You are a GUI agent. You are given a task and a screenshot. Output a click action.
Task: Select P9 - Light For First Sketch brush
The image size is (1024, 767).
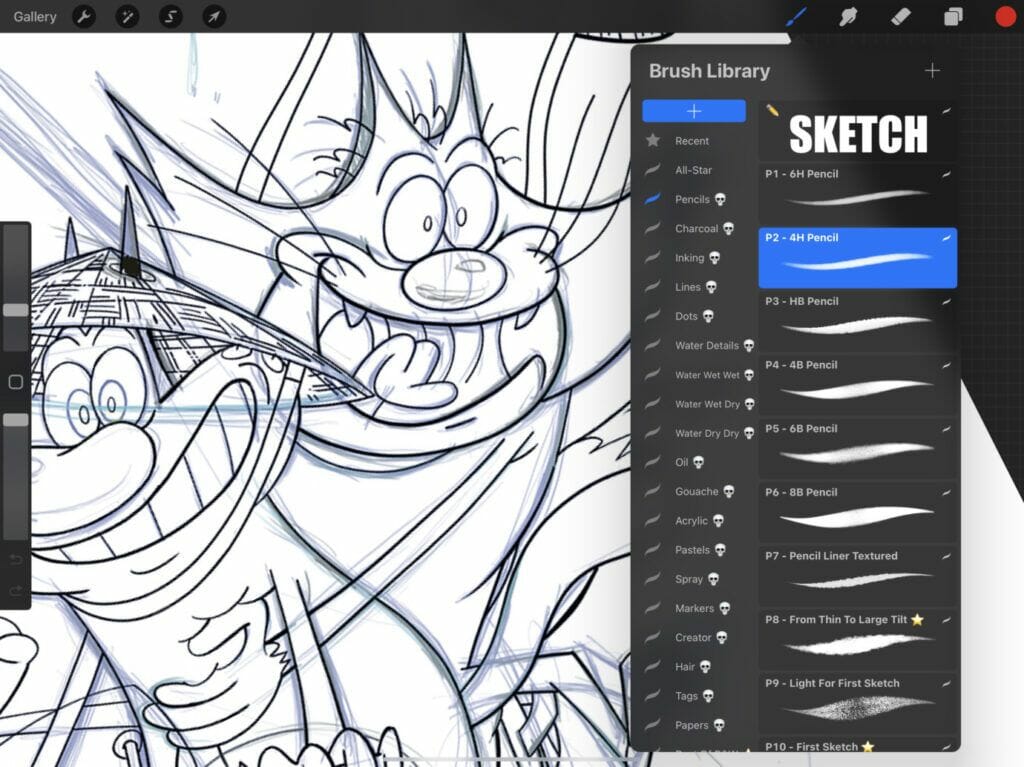(x=857, y=703)
